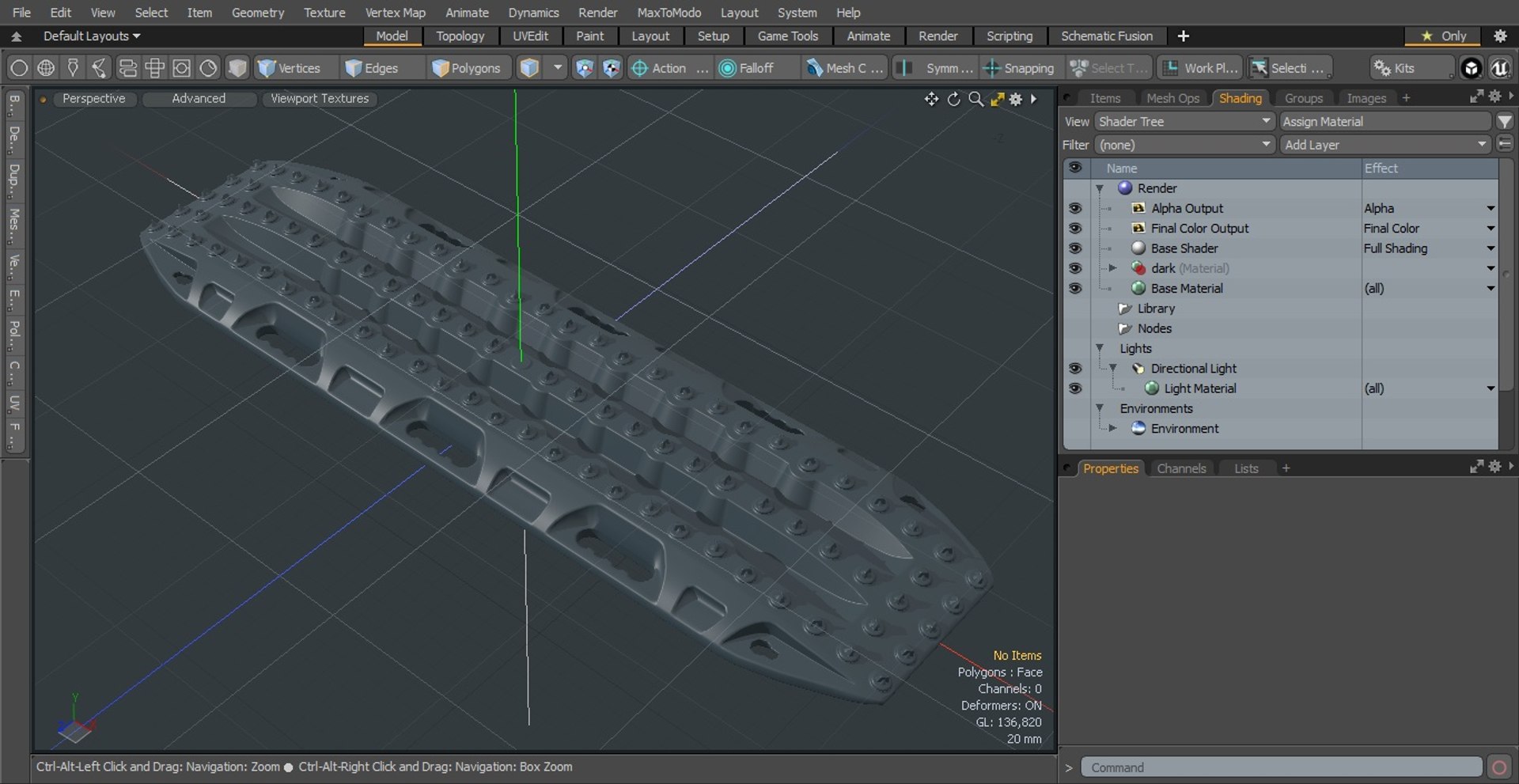
Task: Open the Channels tab
Action: coord(1181,468)
